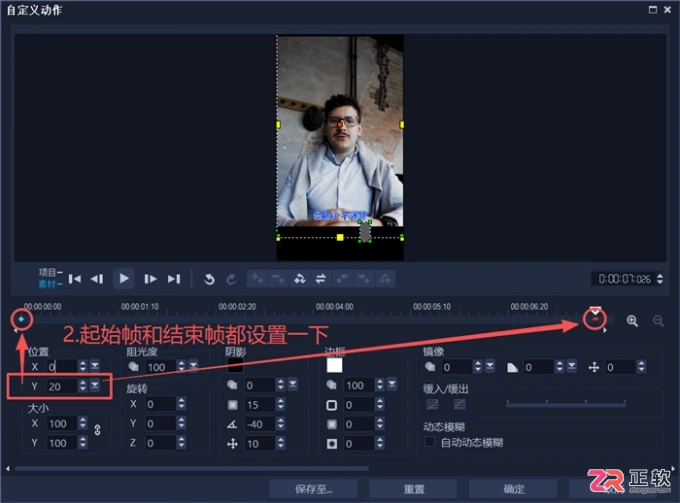Click the second ease-out graph icon

click(460, 404)
